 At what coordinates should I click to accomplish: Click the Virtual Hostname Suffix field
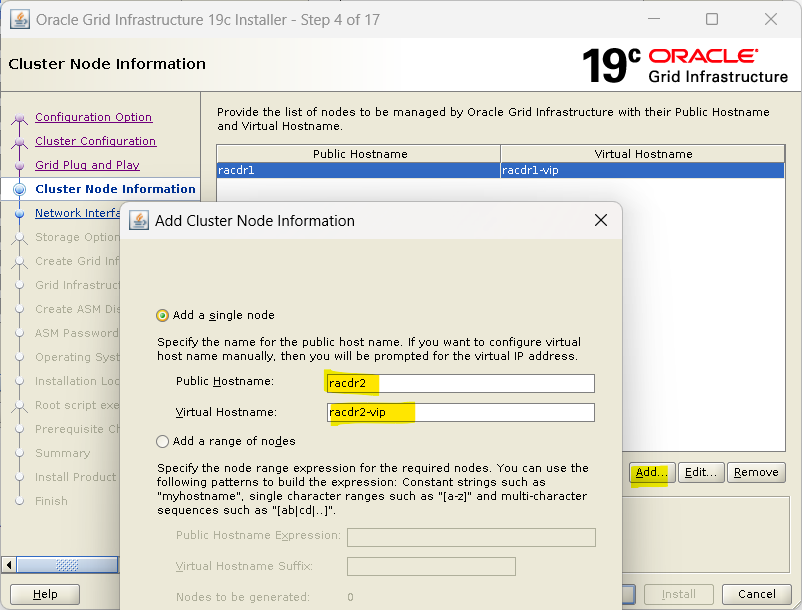coord(431,566)
